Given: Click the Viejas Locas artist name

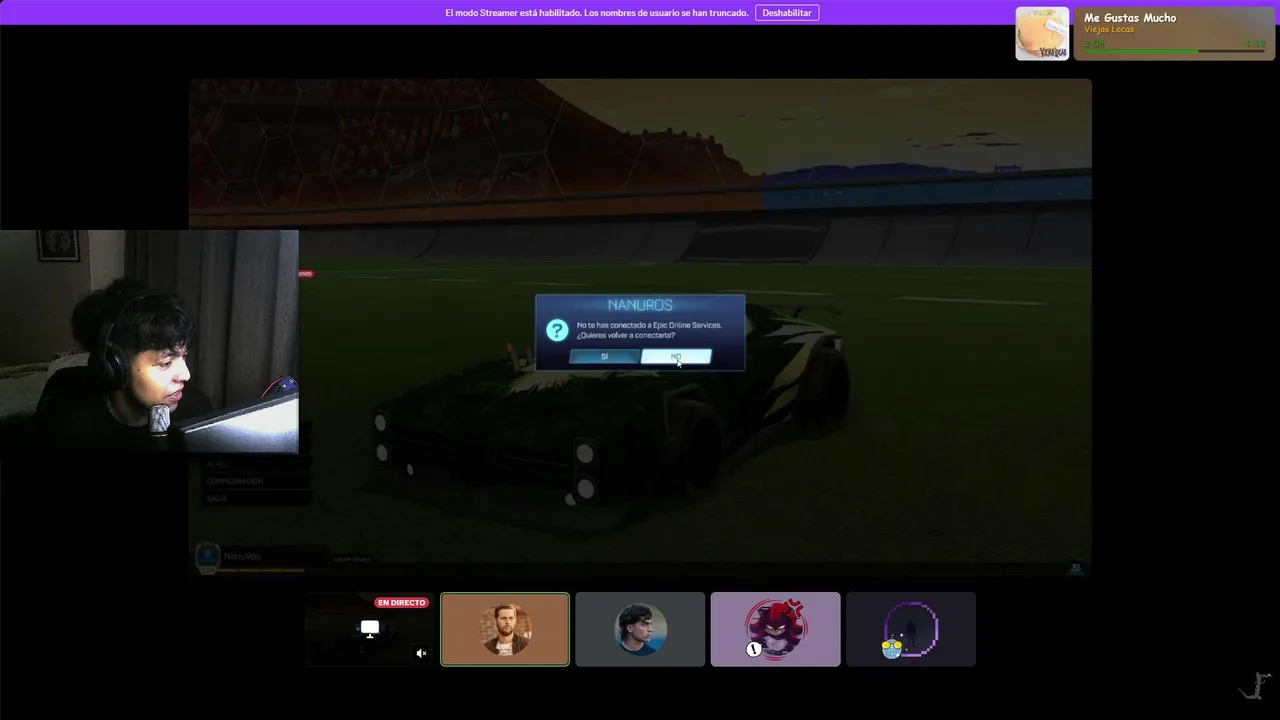Looking at the screenshot, I should pos(1109,30).
